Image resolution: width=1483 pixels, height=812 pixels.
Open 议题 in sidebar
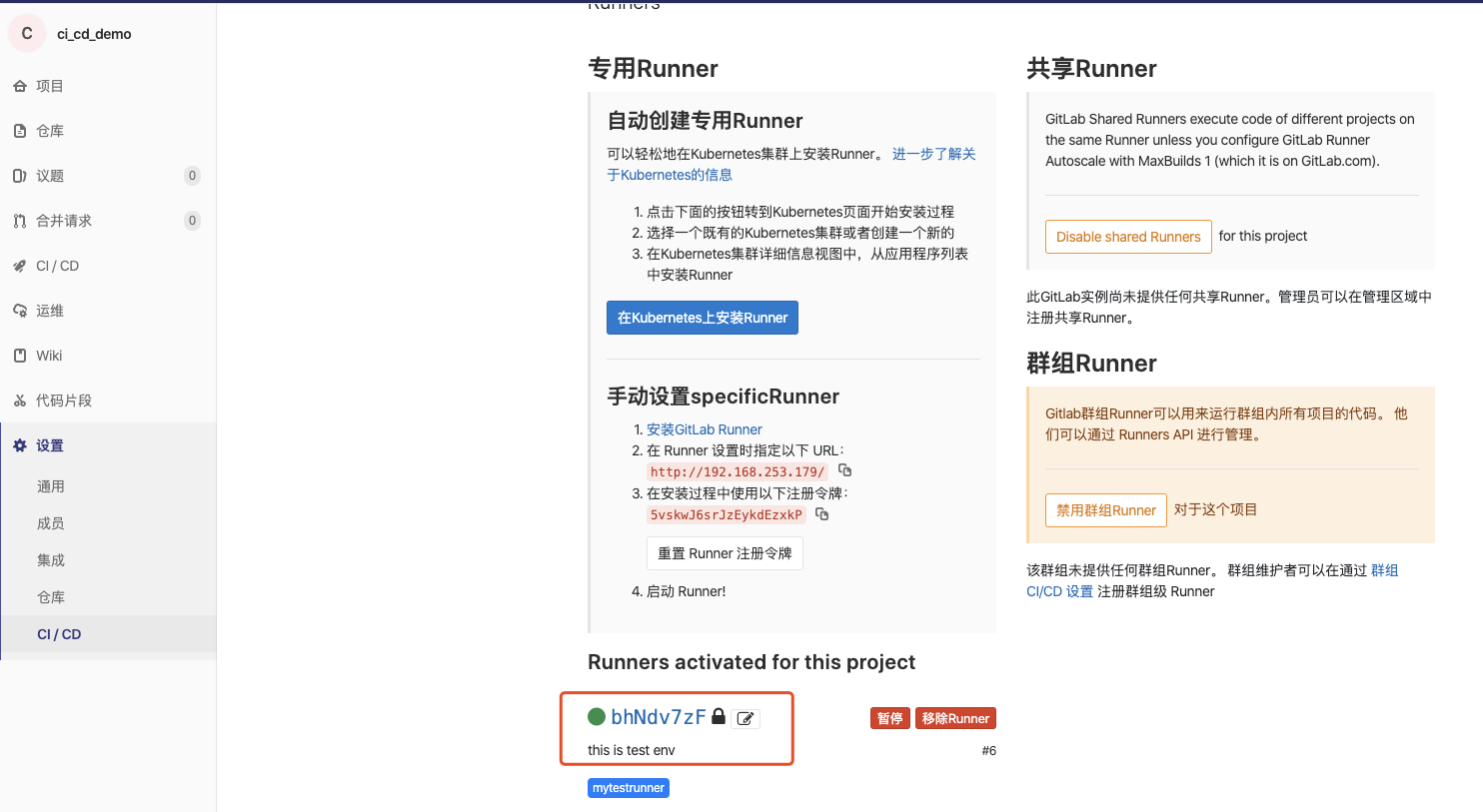coord(50,176)
